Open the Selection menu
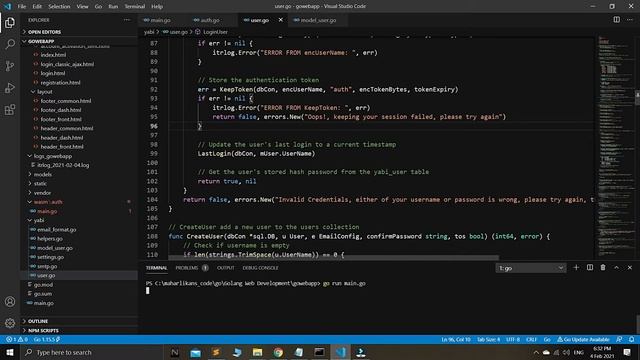The width and height of the screenshot is (640, 360). (x=59, y=6)
